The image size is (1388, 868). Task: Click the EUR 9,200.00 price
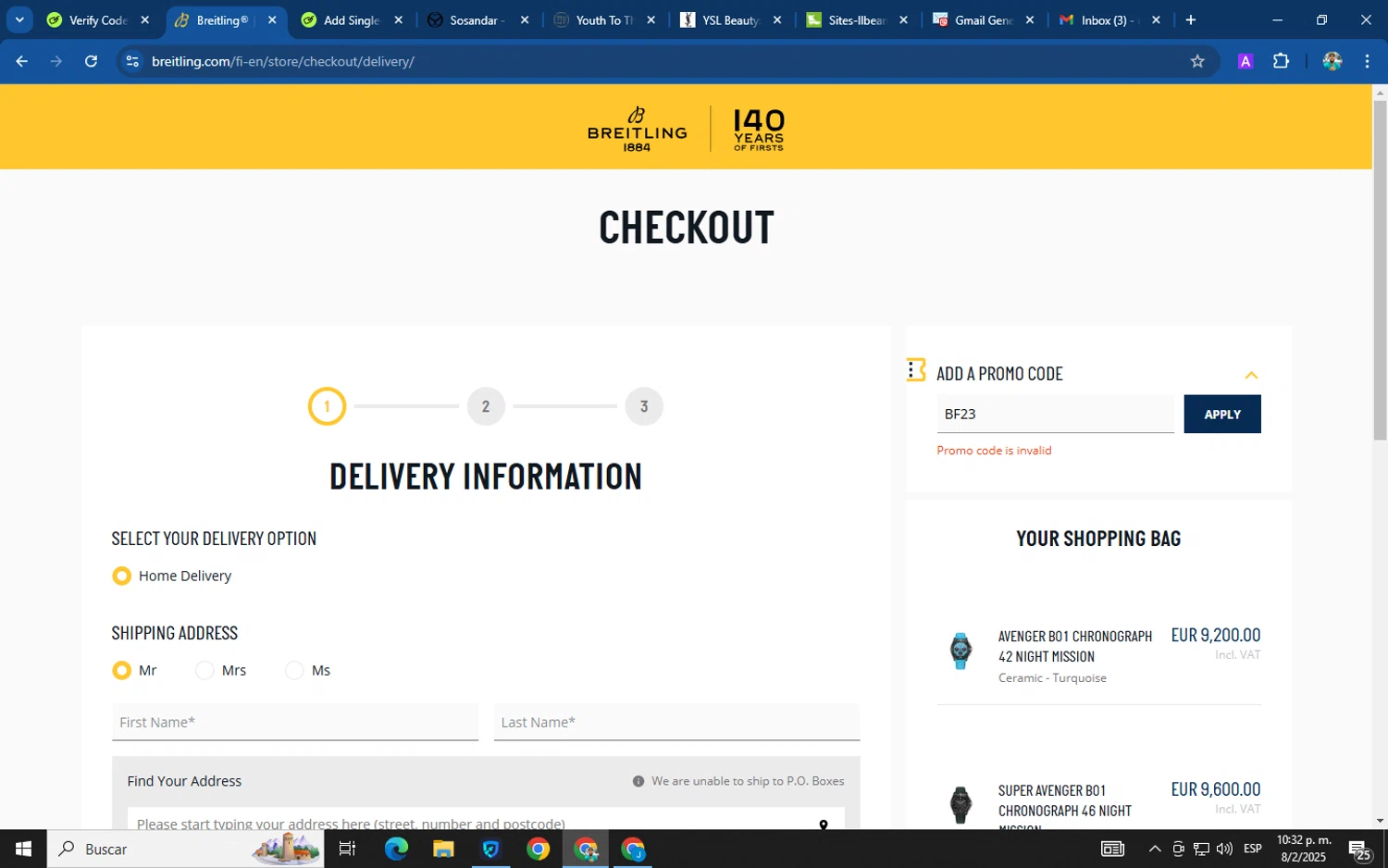pos(1215,635)
